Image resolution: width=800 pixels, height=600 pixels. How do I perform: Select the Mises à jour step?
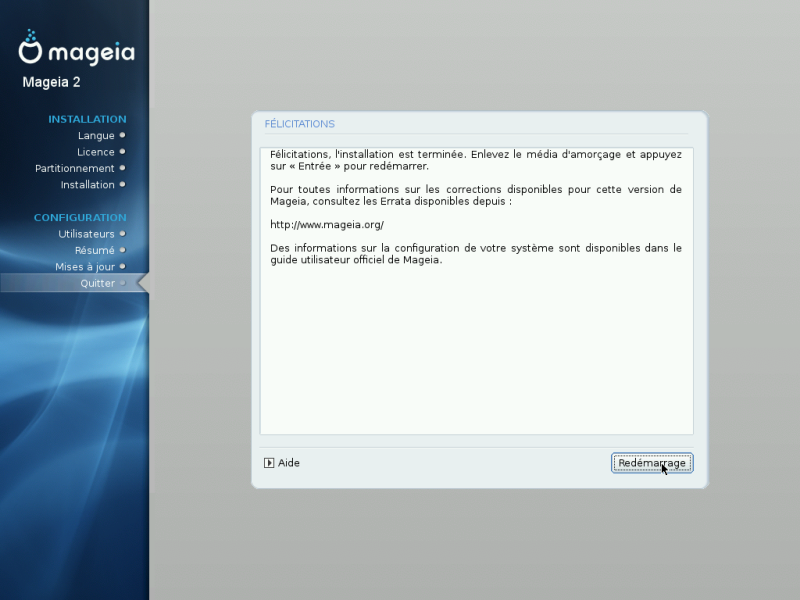click(85, 267)
